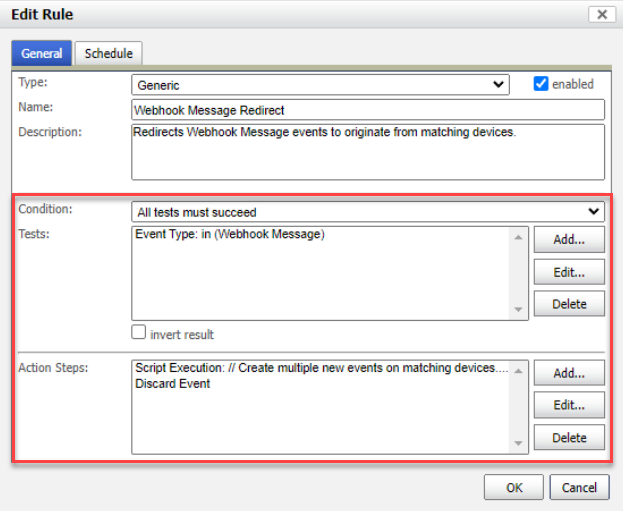623x511 pixels.
Task: Switch to the Schedule tab
Action: click(108, 54)
